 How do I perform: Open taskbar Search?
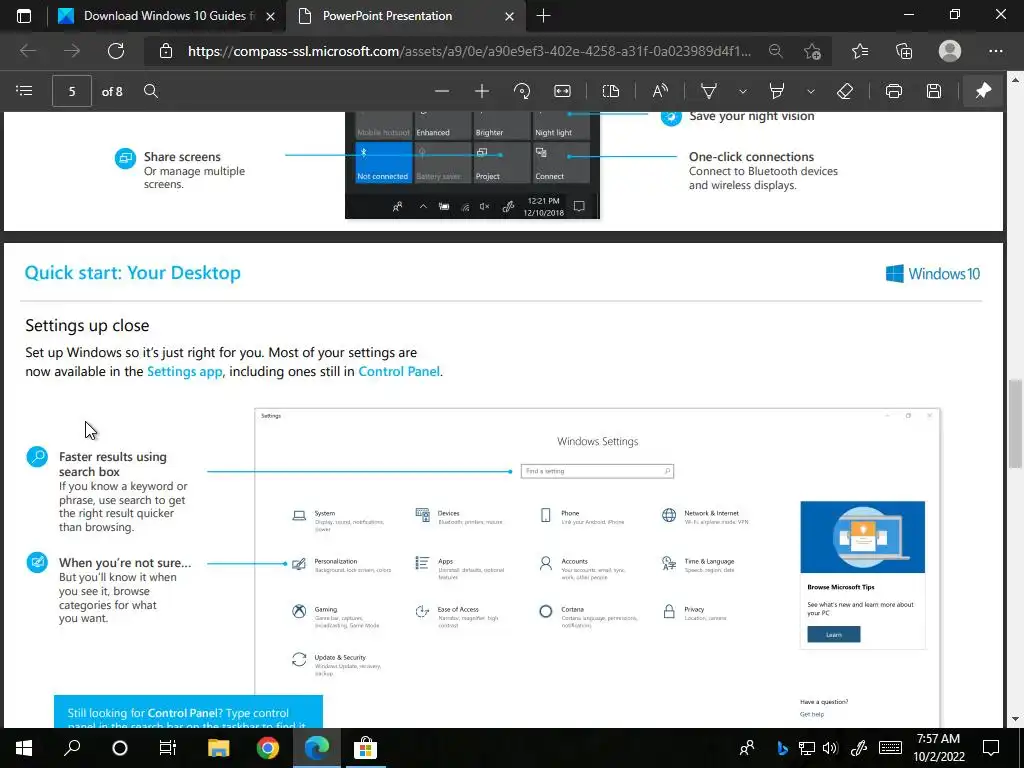click(72, 748)
